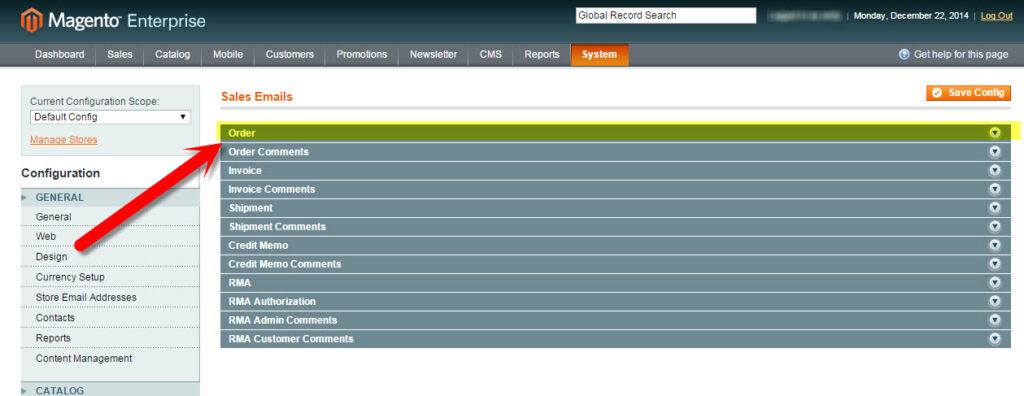Image resolution: width=1024 pixels, height=396 pixels.
Task: Open the Sales menu
Action: 120,55
